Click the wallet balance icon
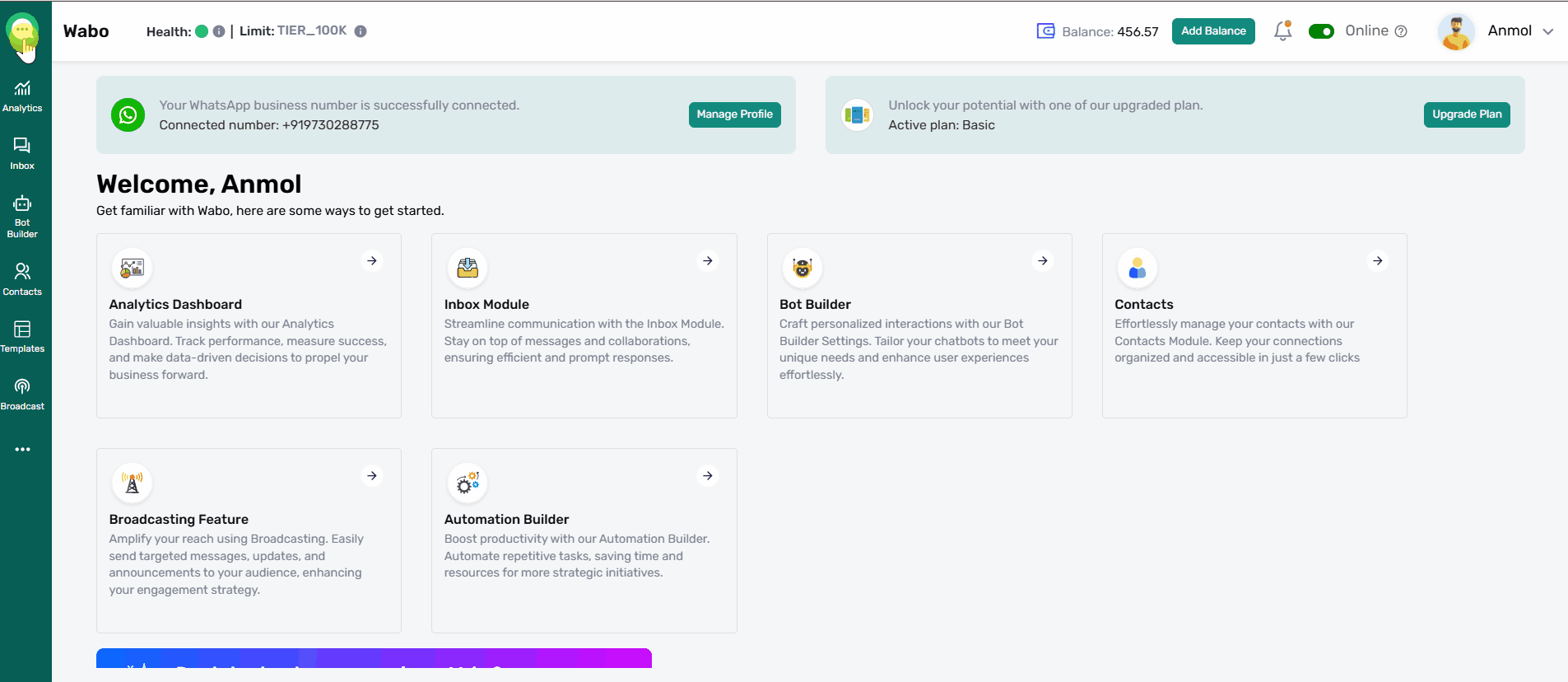Image resolution: width=1568 pixels, height=682 pixels. [x=1045, y=31]
